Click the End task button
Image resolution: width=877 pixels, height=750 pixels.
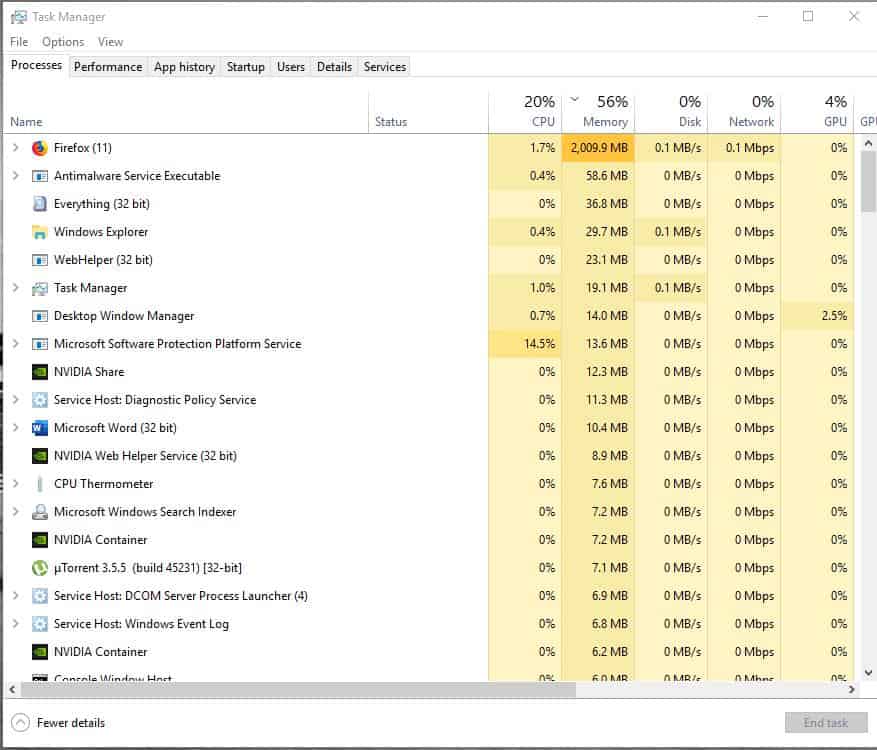click(826, 723)
